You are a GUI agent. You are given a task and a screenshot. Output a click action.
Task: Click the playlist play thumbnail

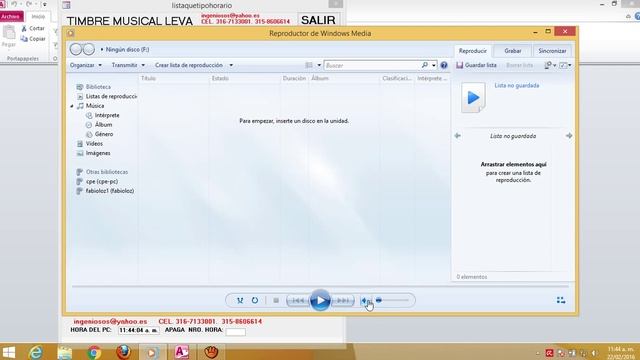point(473,98)
